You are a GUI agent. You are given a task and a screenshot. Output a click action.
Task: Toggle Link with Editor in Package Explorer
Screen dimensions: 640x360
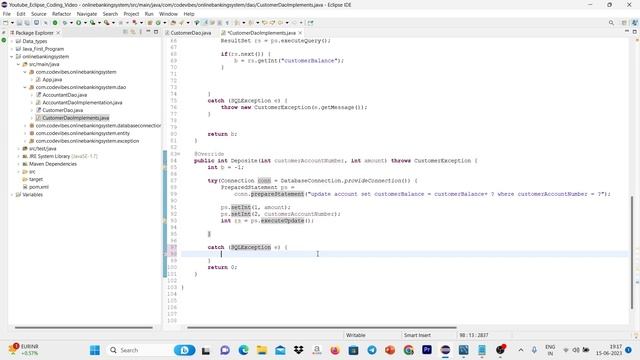pyautogui.click(x=133, y=32)
